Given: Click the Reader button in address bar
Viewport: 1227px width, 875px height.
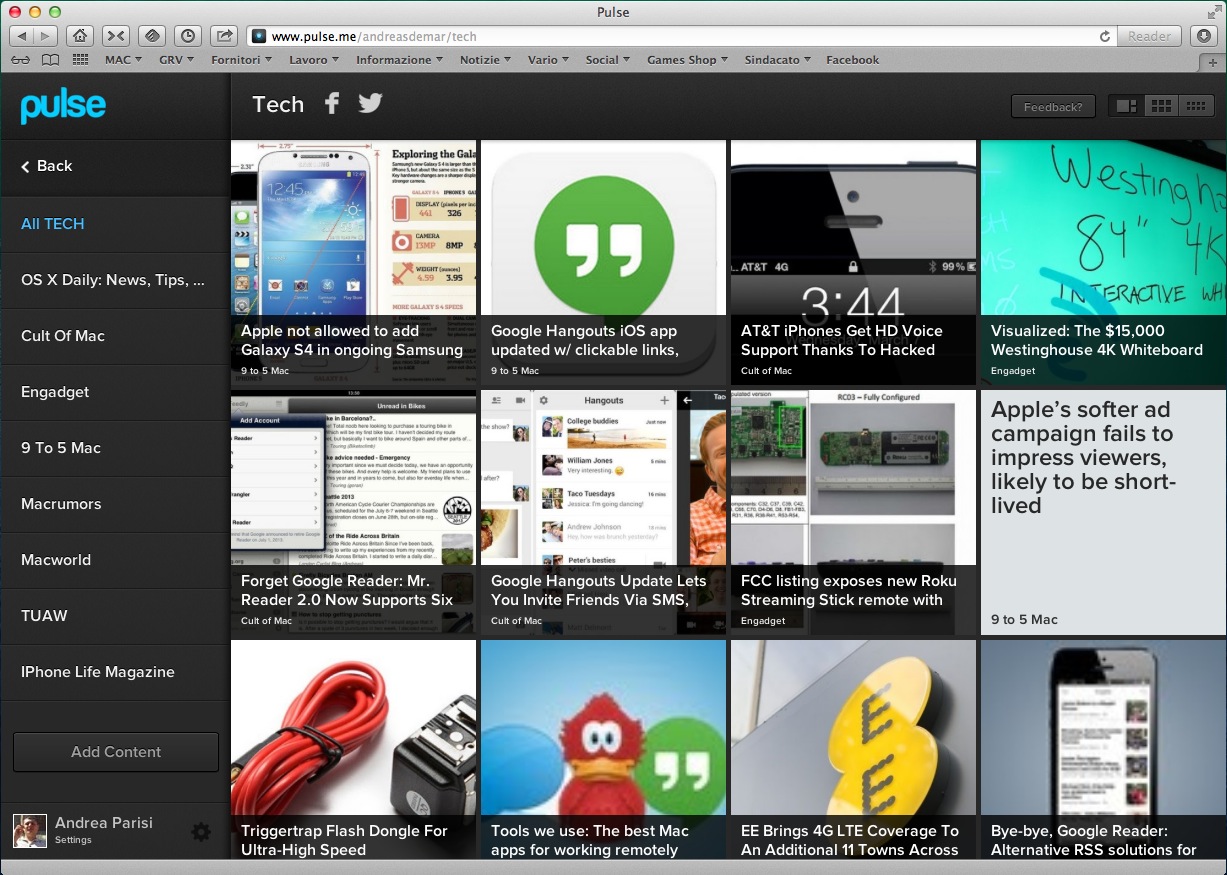Looking at the screenshot, I should click(1149, 36).
